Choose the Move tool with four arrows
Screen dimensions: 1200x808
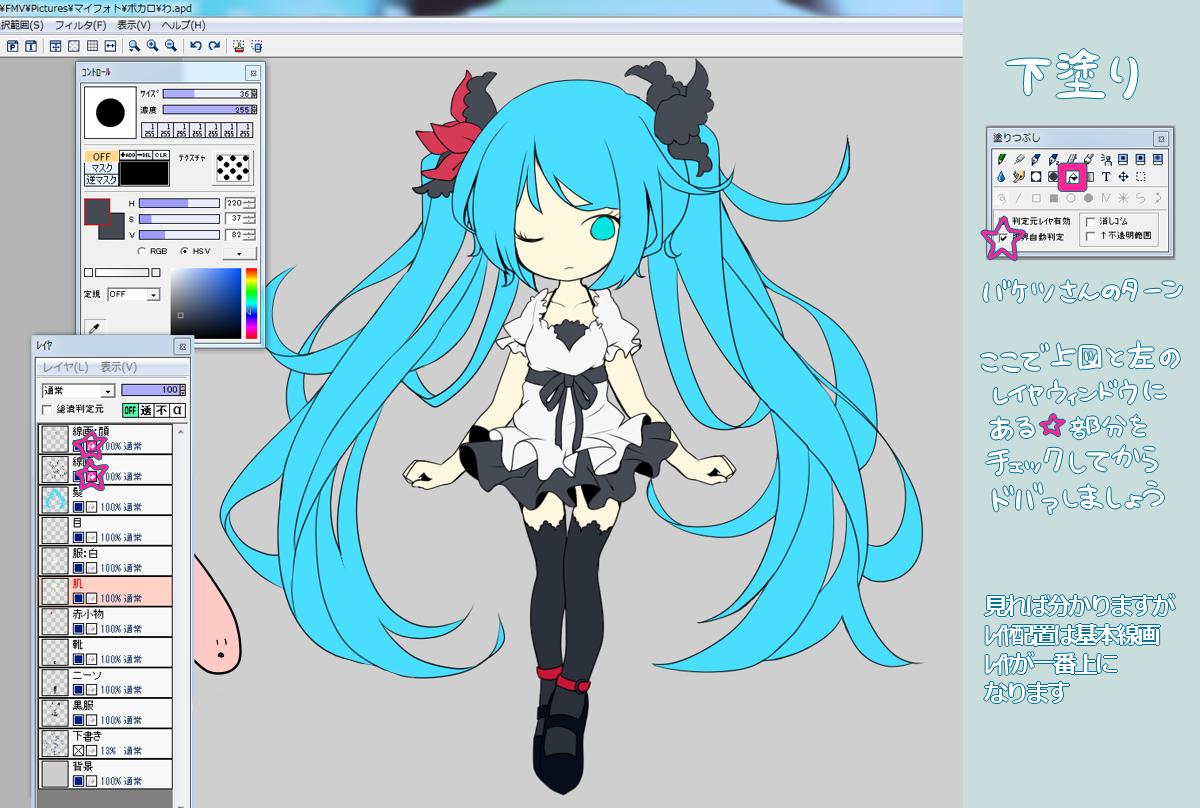click(1123, 177)
